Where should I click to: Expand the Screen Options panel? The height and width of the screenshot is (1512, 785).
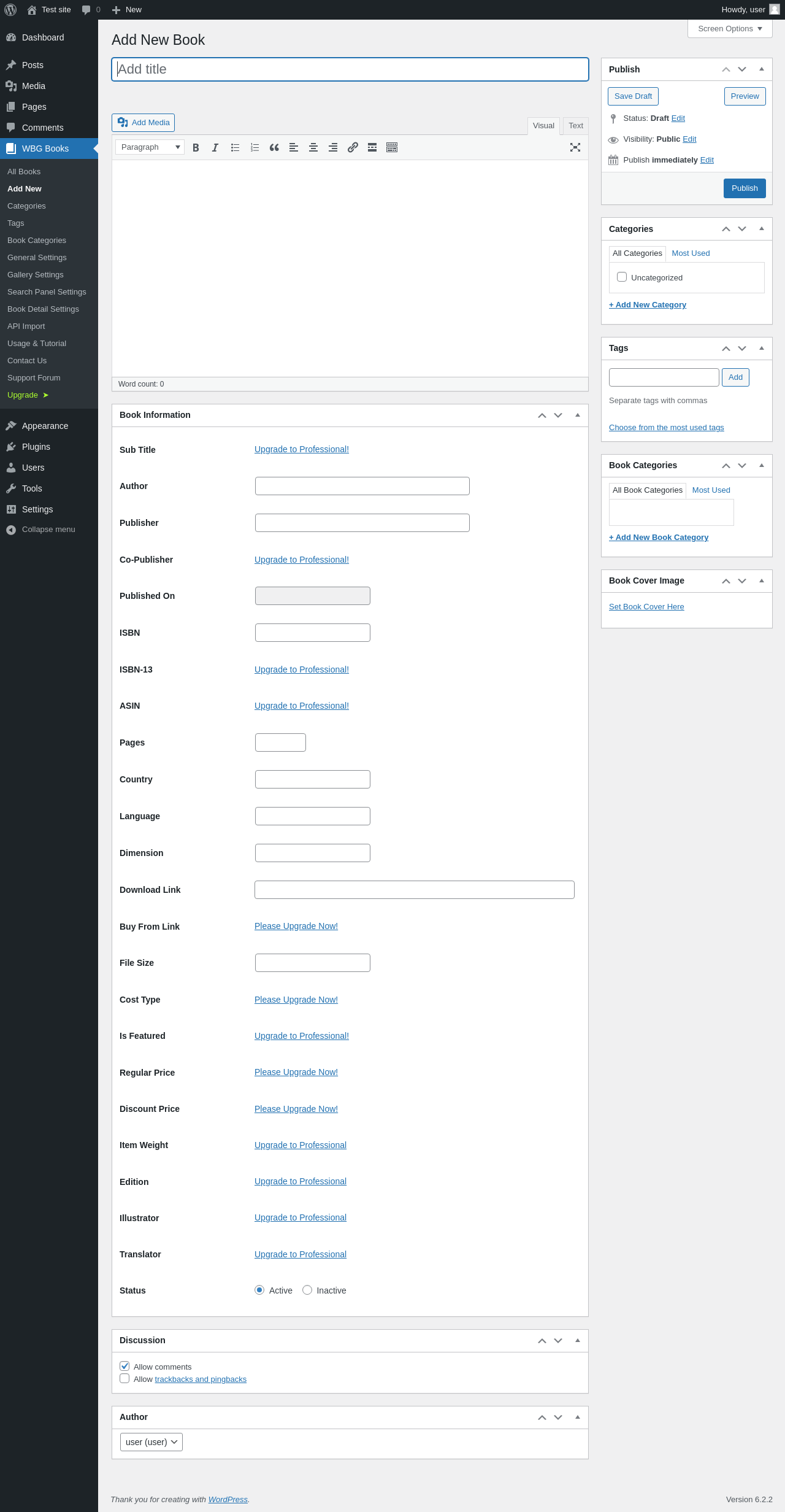(730, 29)
